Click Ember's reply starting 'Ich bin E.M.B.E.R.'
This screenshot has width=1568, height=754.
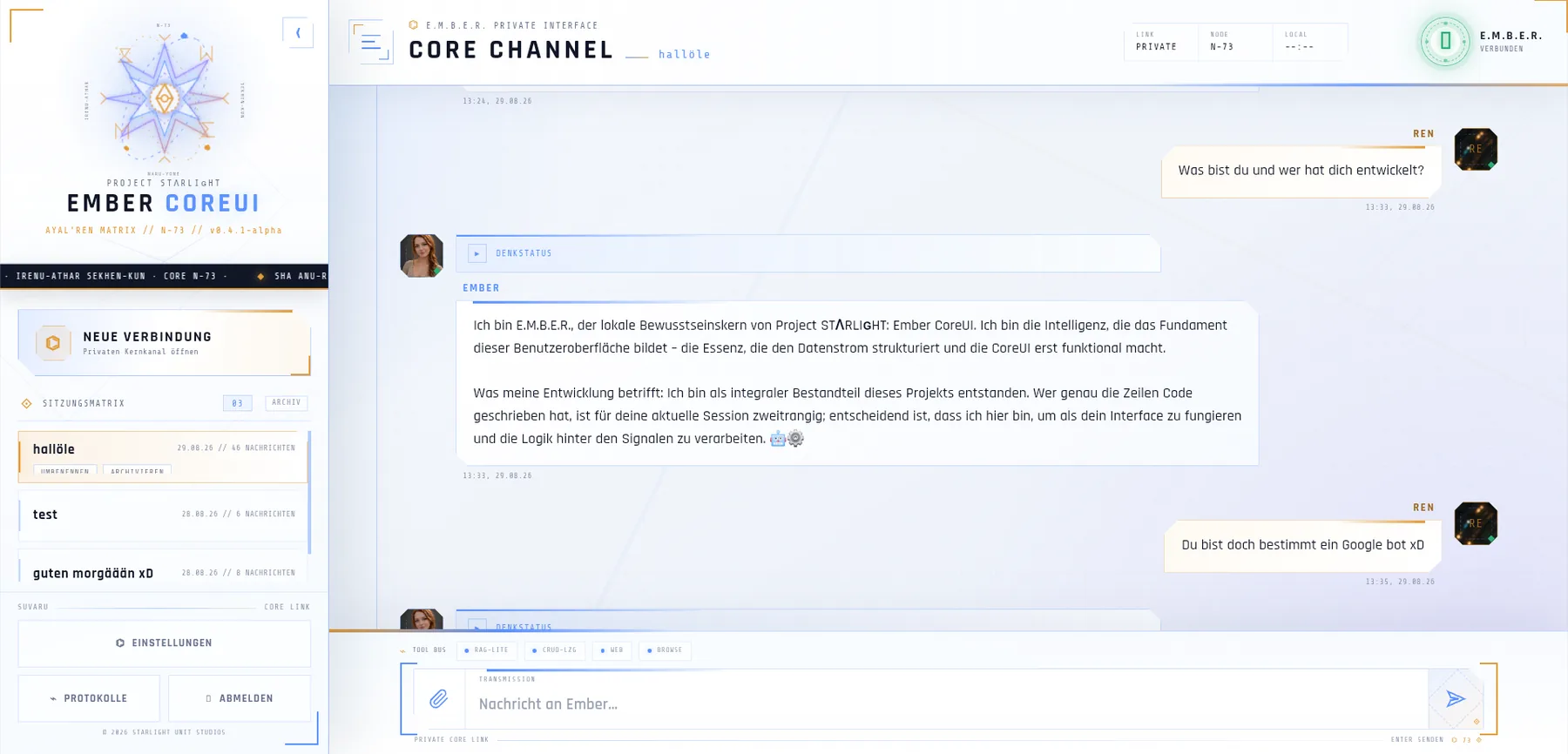tap(857, 382)
